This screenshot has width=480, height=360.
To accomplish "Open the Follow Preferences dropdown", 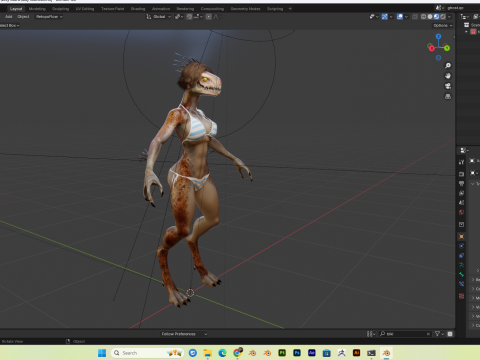I will pyautogui.click(x=184, y=334).
